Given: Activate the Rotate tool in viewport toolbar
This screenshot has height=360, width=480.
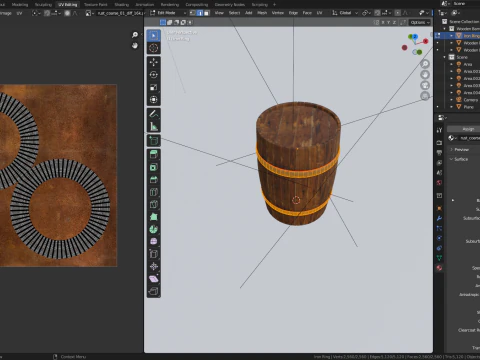Looking at the screenshot, I should pyautogui.click(x=153, y=75).
